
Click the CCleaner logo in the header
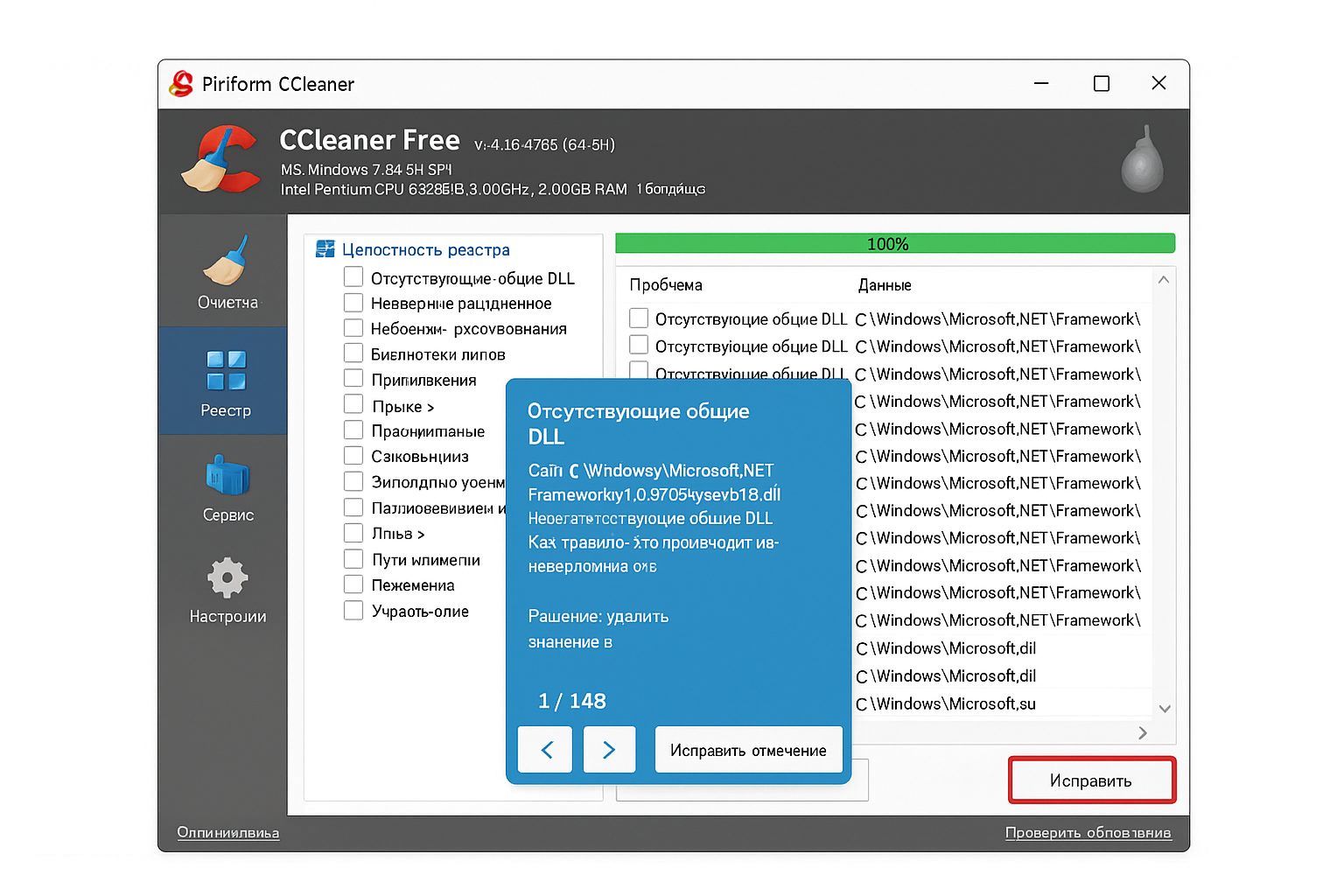click(x=221, y=160)
